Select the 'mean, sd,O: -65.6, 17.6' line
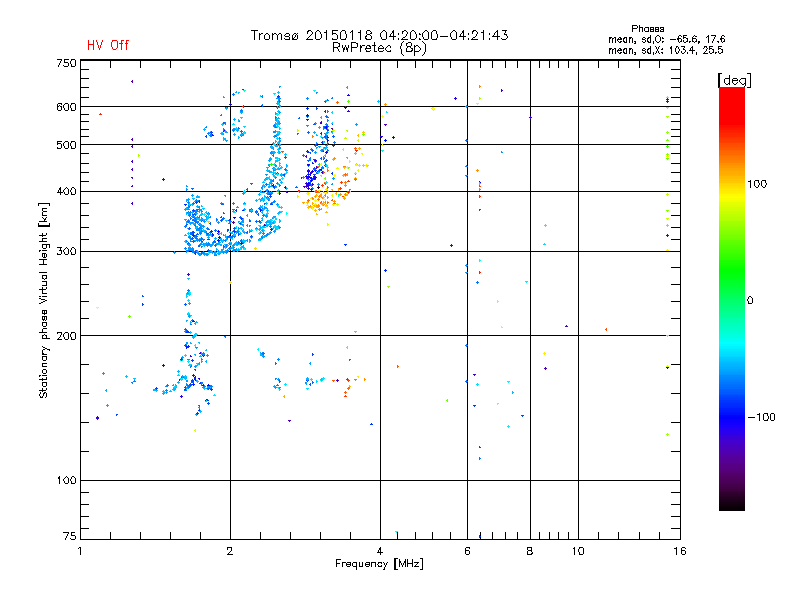 [x=666, y=39]
